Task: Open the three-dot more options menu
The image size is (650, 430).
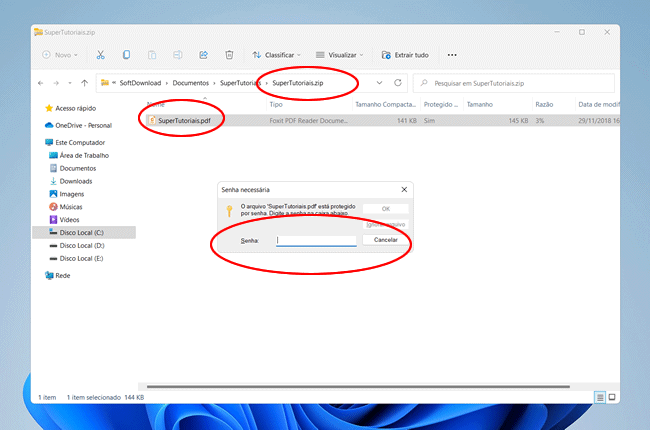Action: pos(452,55)
